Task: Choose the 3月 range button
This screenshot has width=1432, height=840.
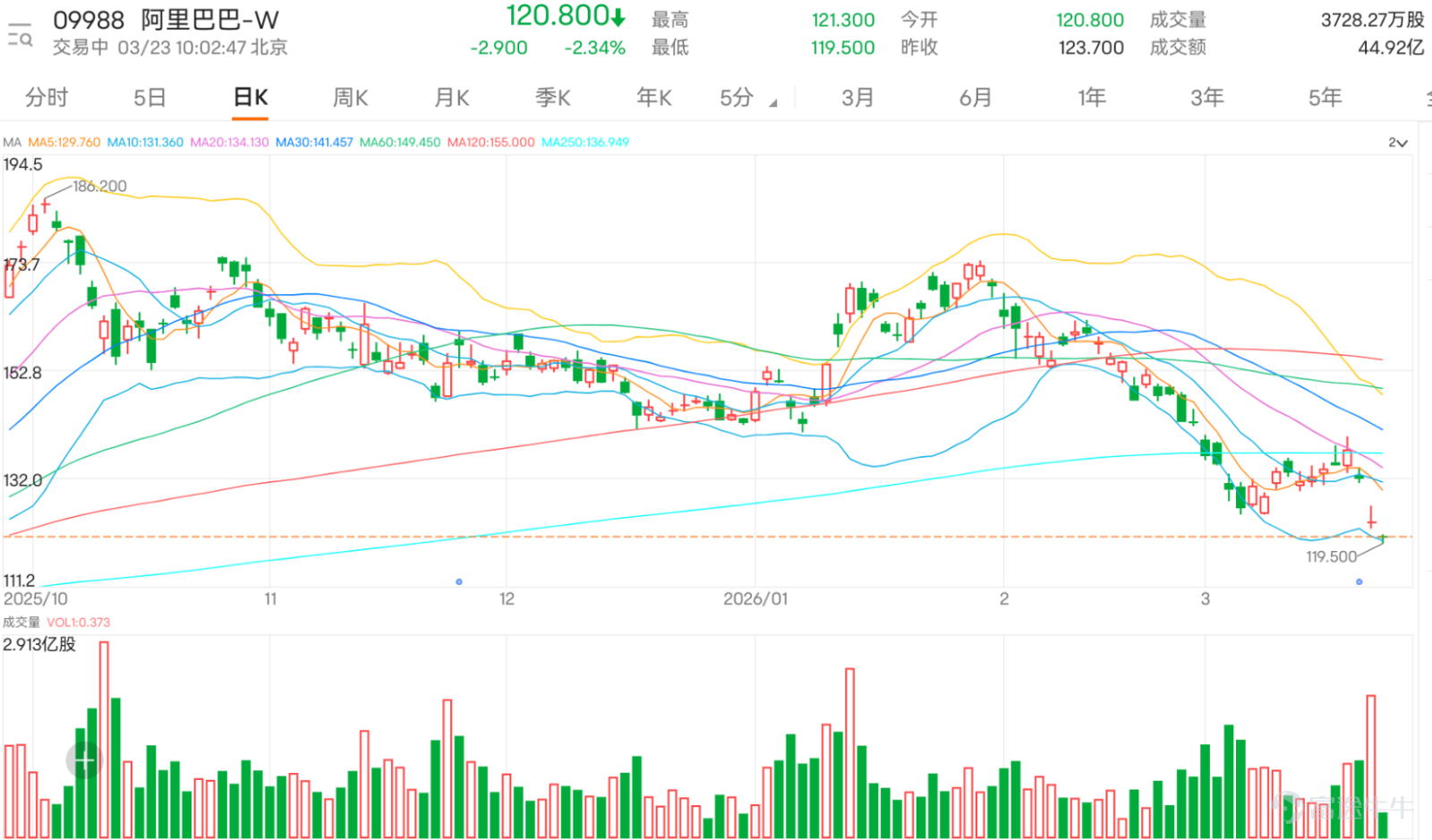Action: pyautogui.click(x=857, y=98)
